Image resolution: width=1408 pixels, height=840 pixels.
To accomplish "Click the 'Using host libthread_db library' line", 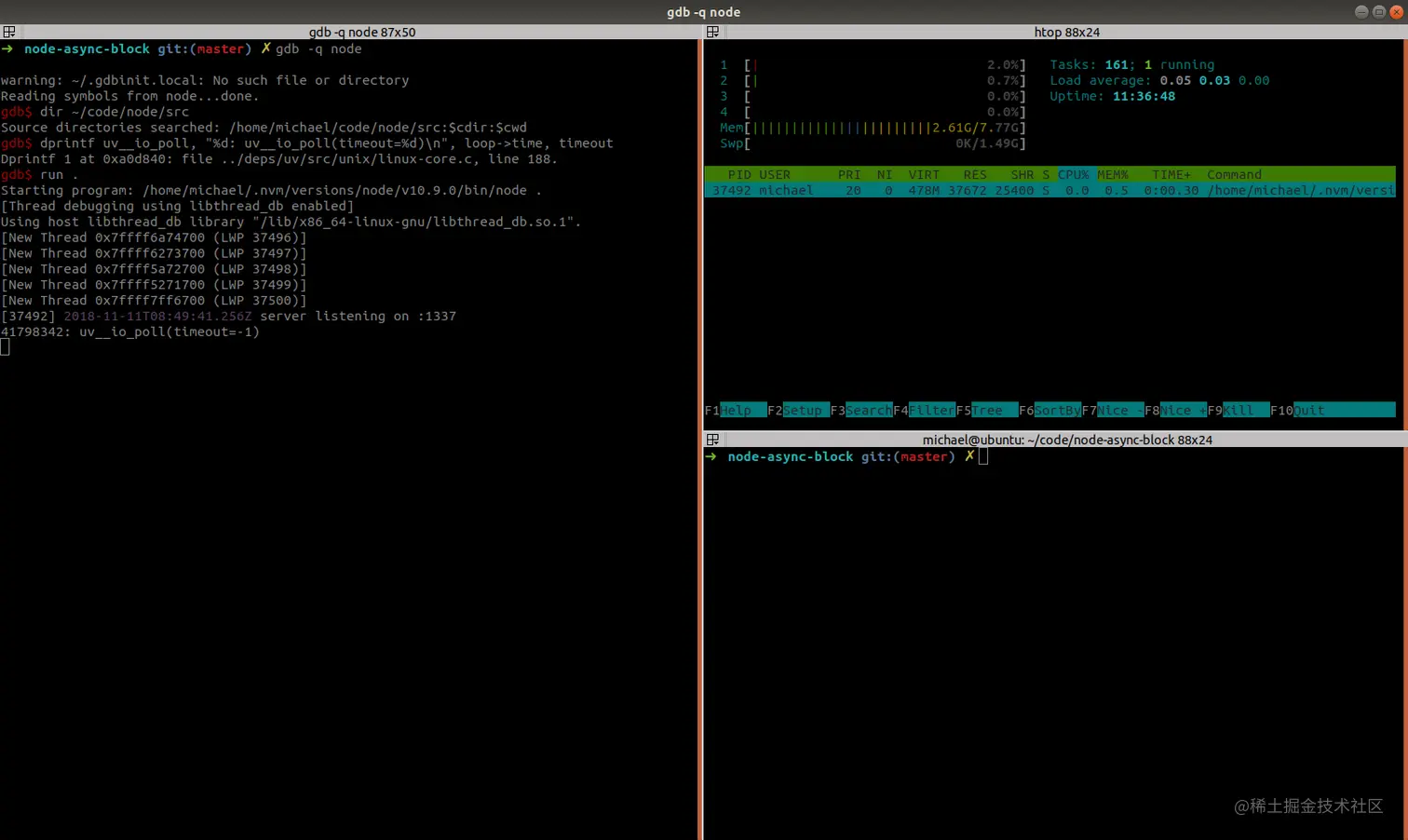I will click(291, 223).
